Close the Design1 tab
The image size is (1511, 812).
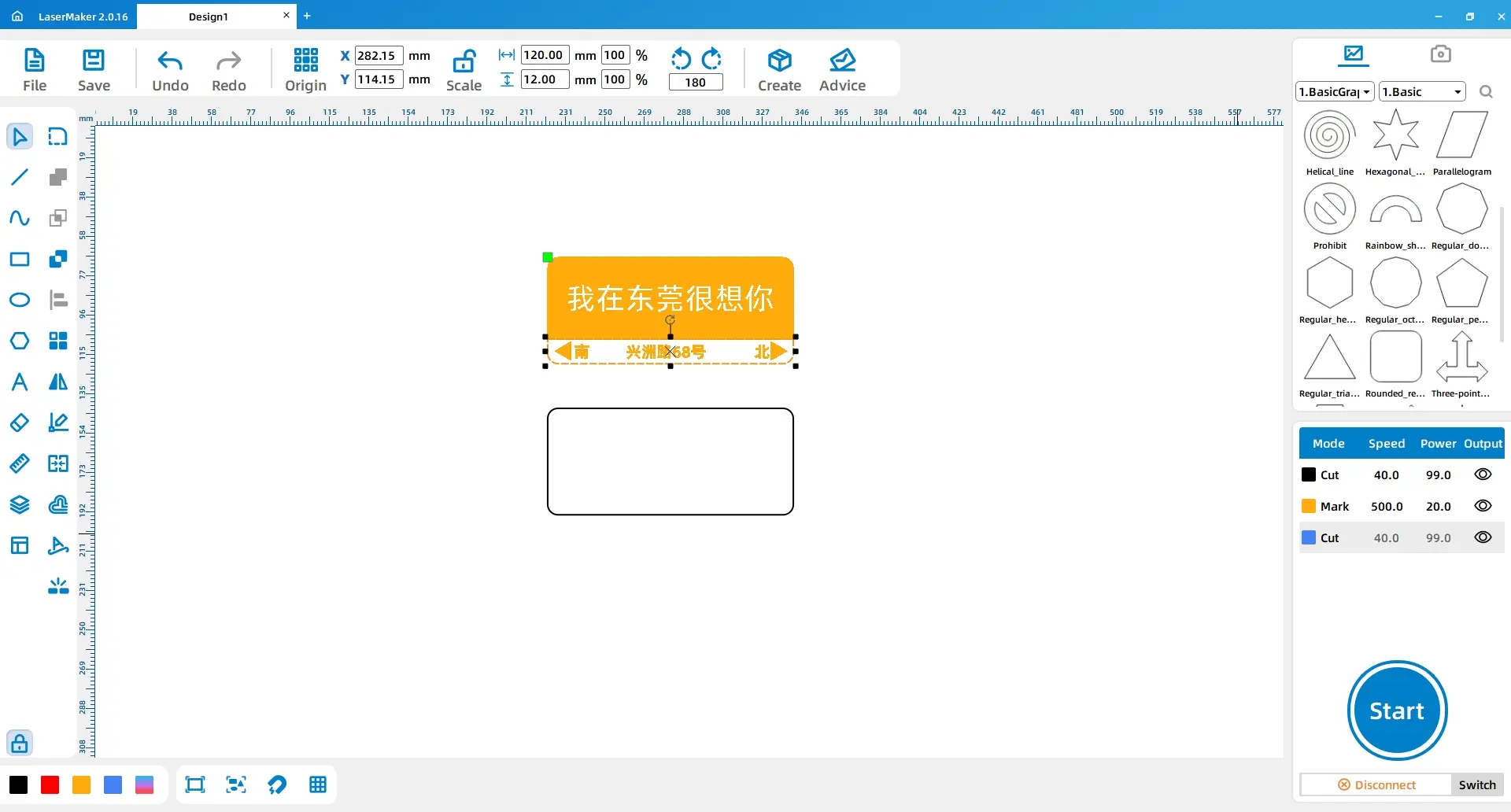[x=286, y=15]
